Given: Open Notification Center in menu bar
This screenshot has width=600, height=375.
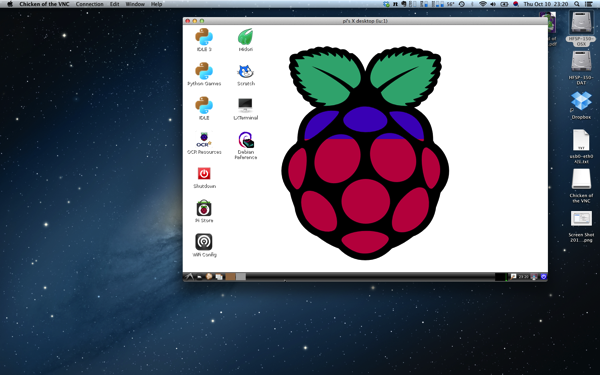Looking at the screenshot, I should click(x=589, y=4).
